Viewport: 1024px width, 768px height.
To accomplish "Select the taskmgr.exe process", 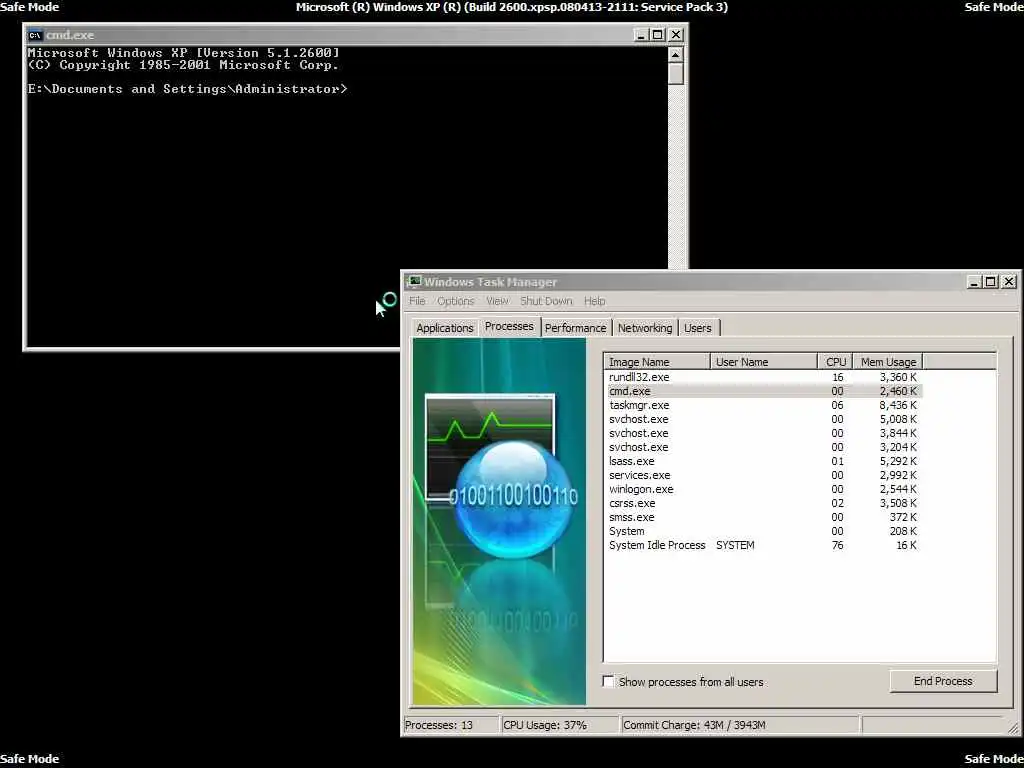I will point(763,406).
